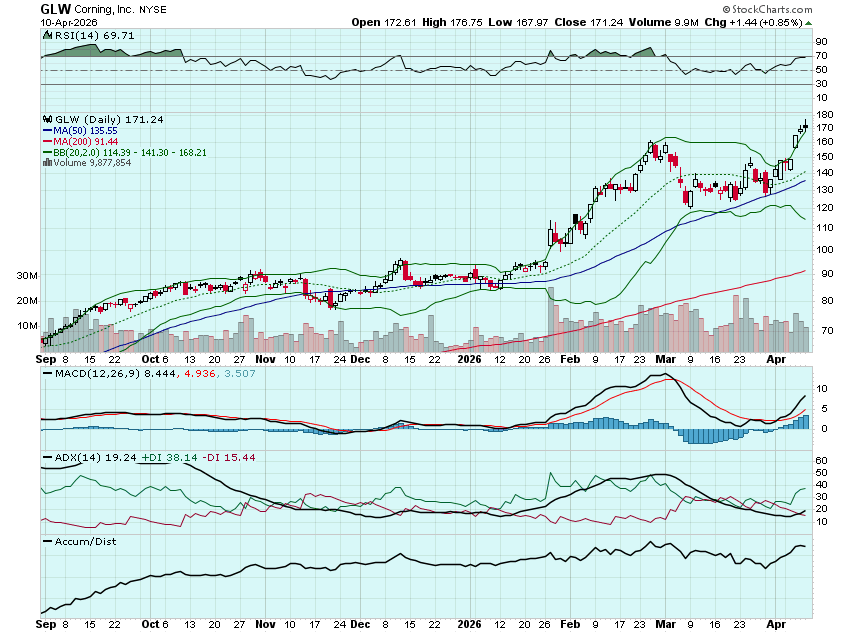The image size is (850, 633).
Task: Click the GLW ticker symbol title
Action: [56, 9]
